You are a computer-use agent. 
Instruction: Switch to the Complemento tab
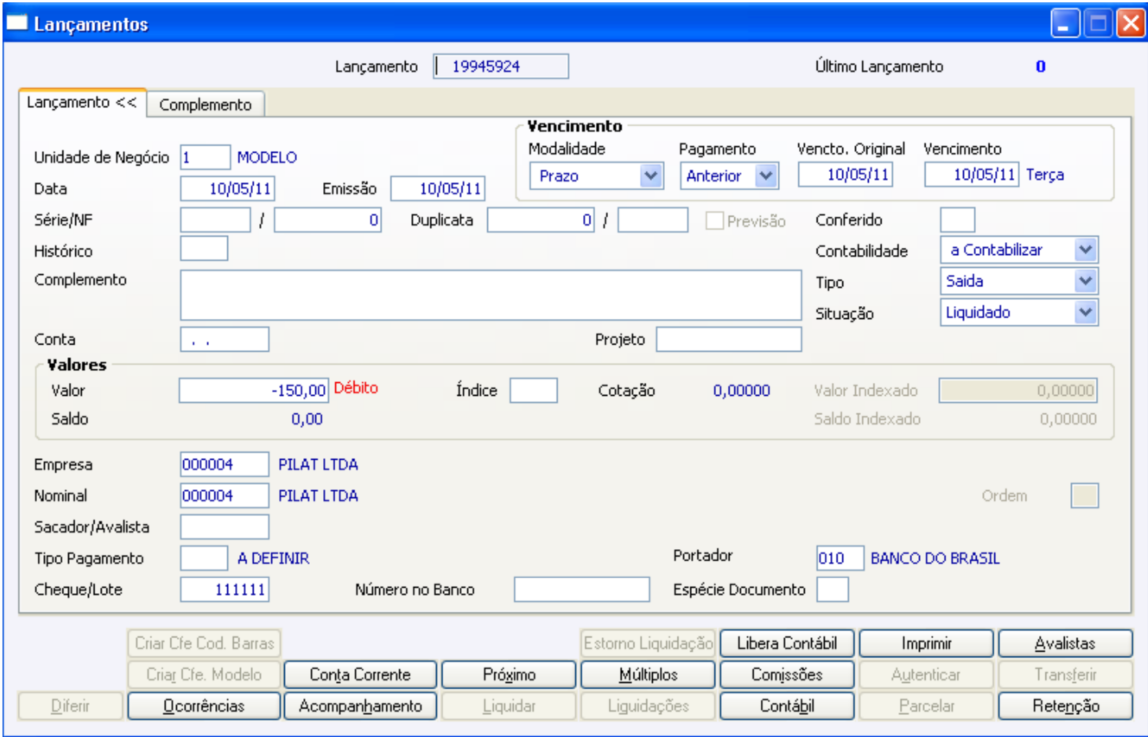click(206, 105)
